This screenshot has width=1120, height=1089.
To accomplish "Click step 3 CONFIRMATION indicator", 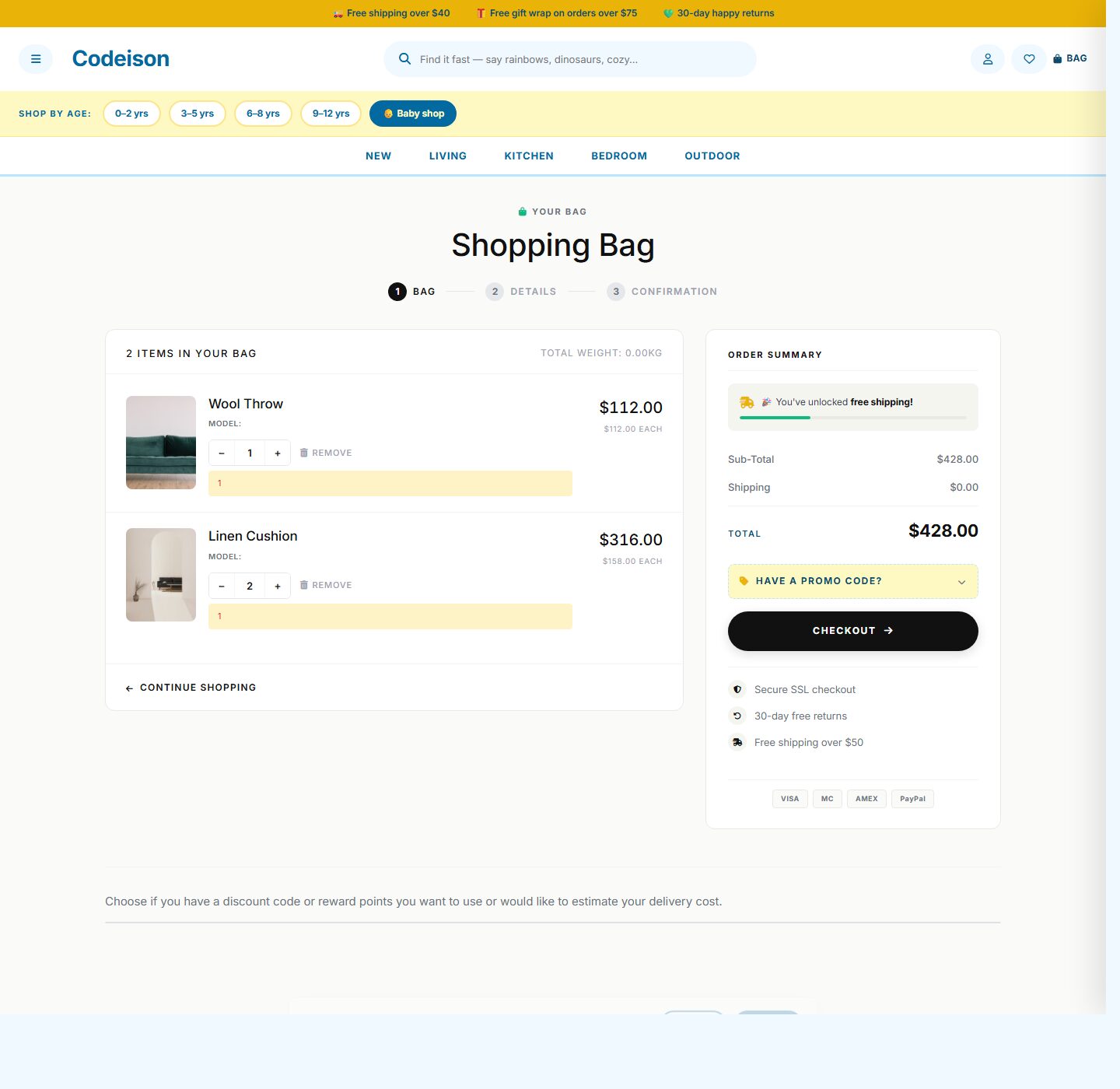I will tap(662, 292).
